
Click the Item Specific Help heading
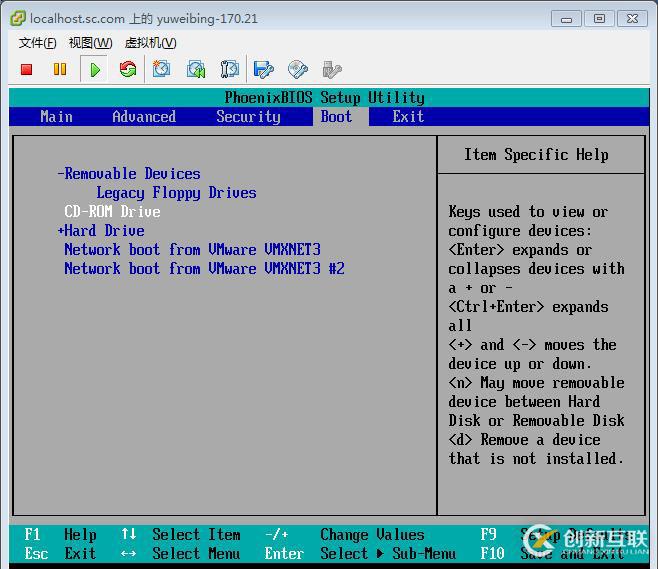pyautogui.click(x=536, y=155)
